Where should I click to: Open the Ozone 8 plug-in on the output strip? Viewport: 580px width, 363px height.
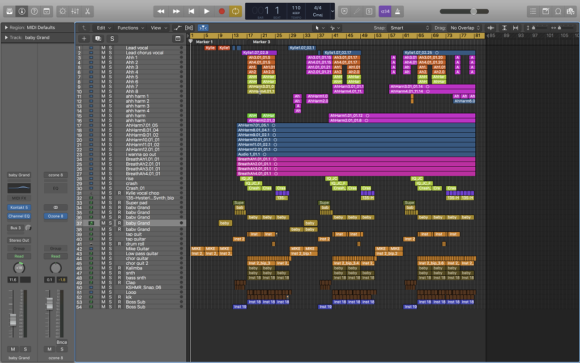tap(55, 216)
